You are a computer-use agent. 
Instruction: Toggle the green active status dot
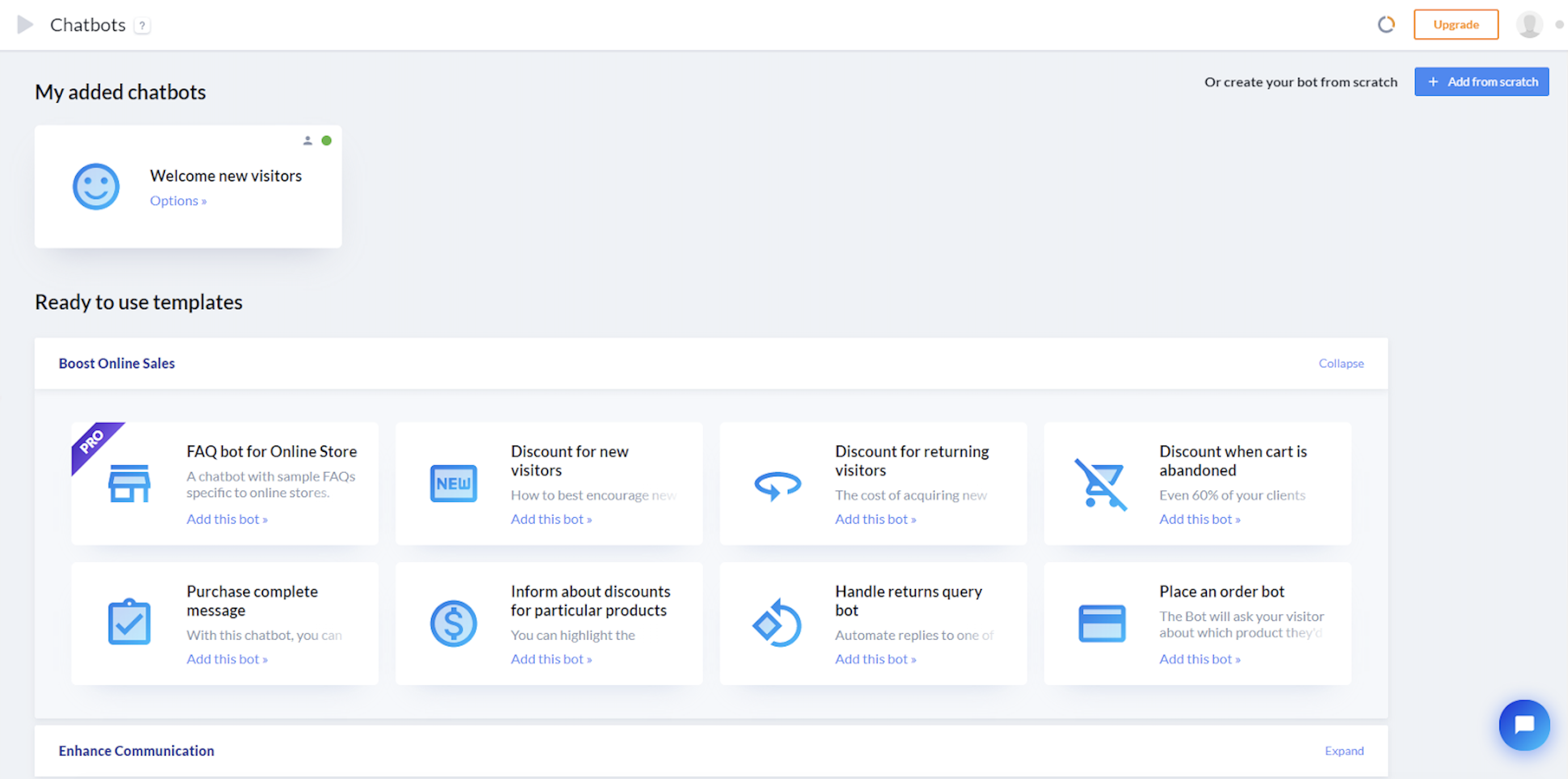(x=327, y=141)
